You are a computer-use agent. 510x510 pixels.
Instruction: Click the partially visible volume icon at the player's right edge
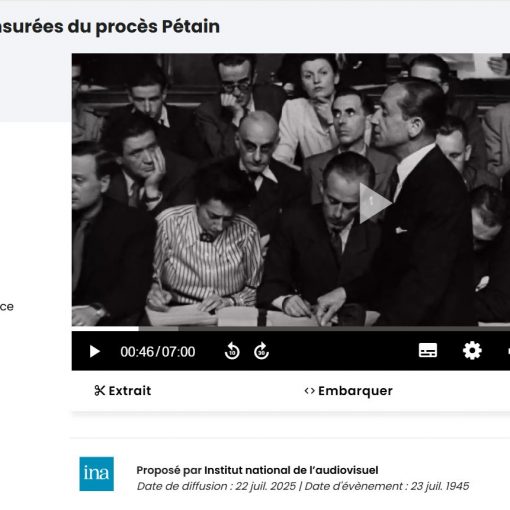pyautogui.click(x=508, y=351)
